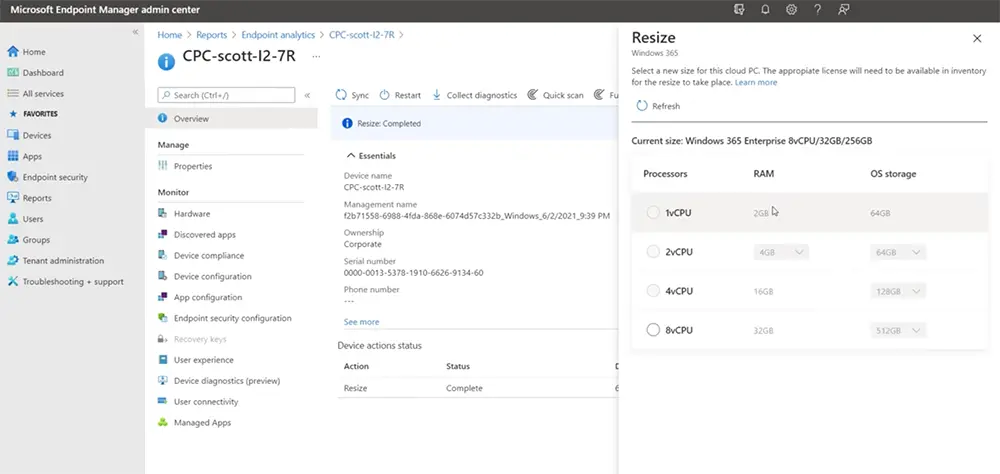Close the Resize panel
This screenshot has width=1000, height=474.
pyautogui.click(x=976, y=38)
